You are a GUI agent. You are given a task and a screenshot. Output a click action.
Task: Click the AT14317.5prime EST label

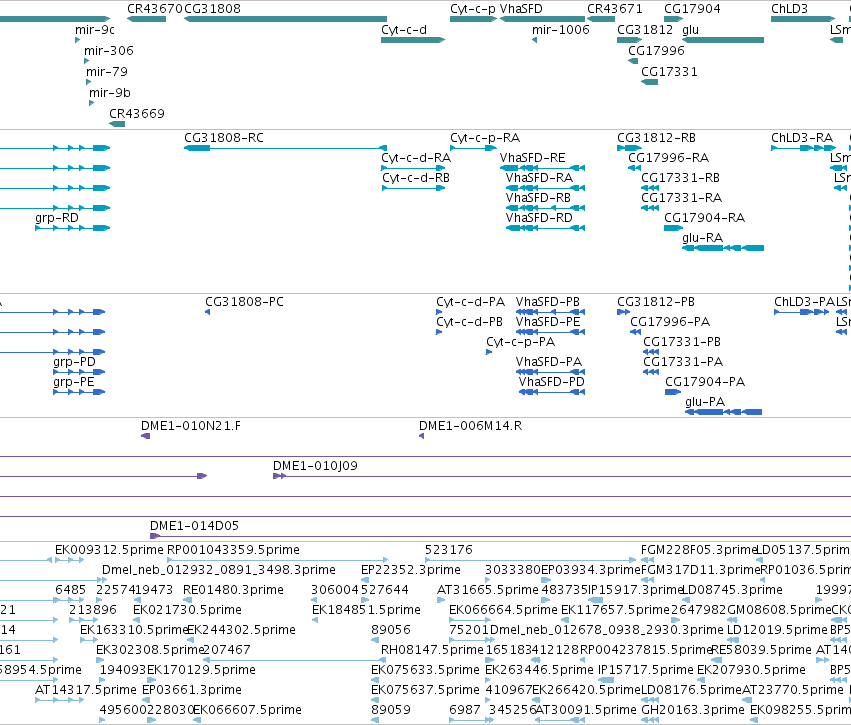click(86, 690)
